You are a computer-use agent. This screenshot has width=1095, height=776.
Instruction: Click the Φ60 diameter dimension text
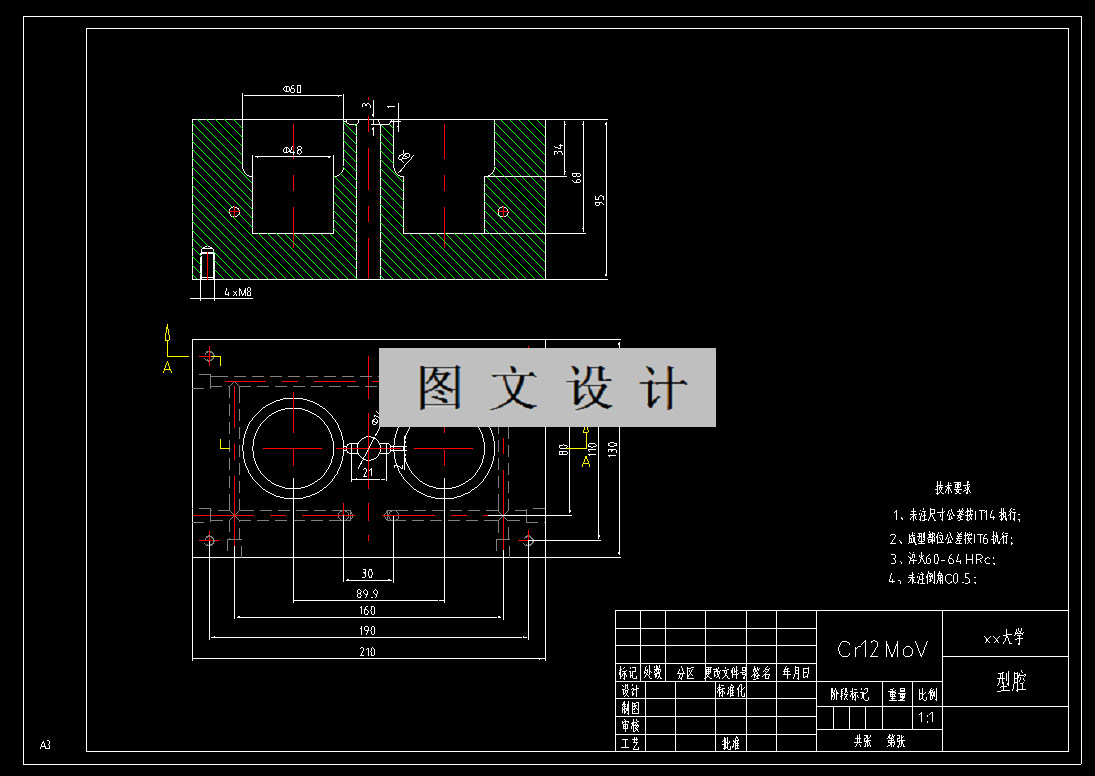click(x=292, y=89)
